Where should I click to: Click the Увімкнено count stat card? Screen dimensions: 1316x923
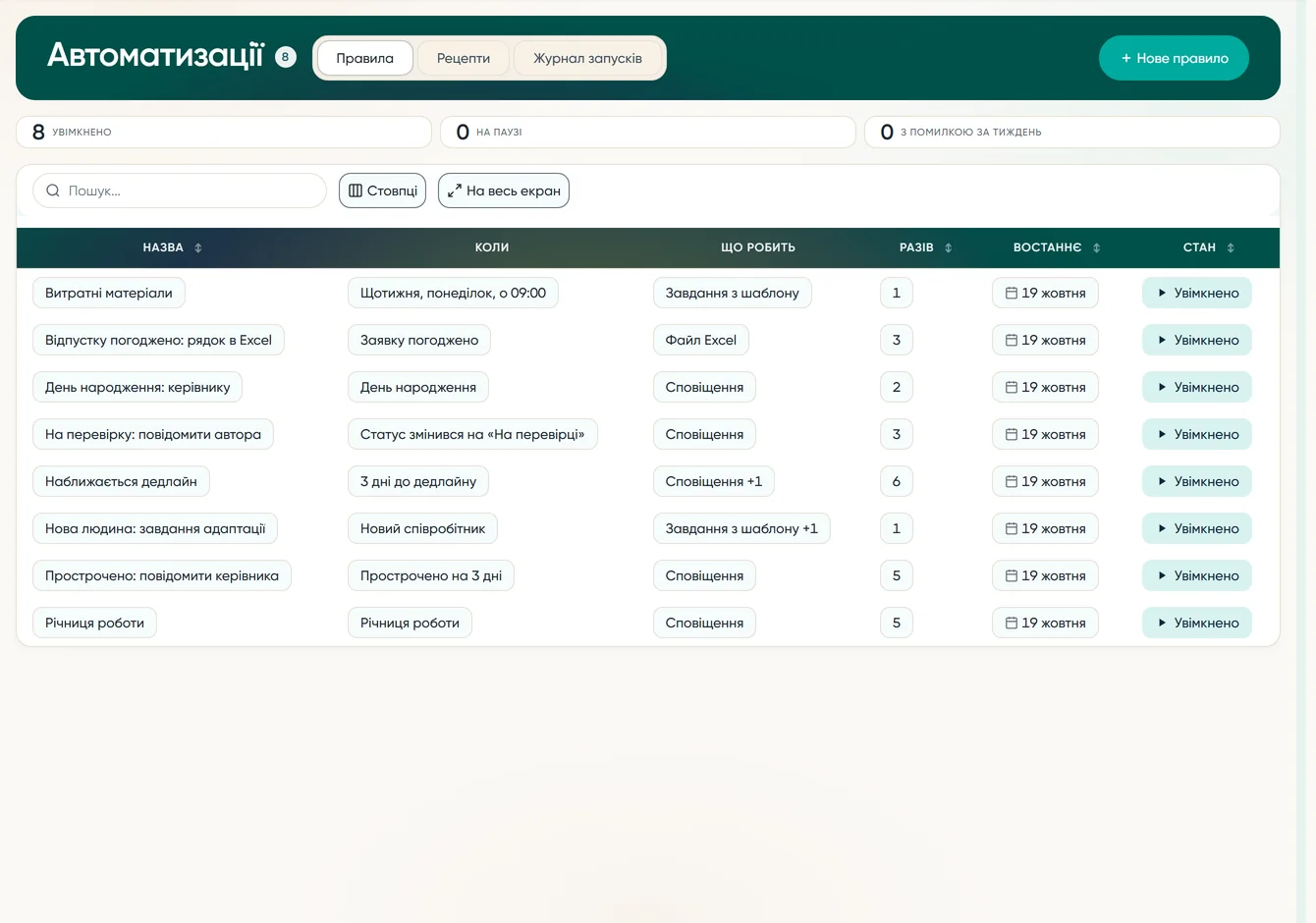coord(224,132)
